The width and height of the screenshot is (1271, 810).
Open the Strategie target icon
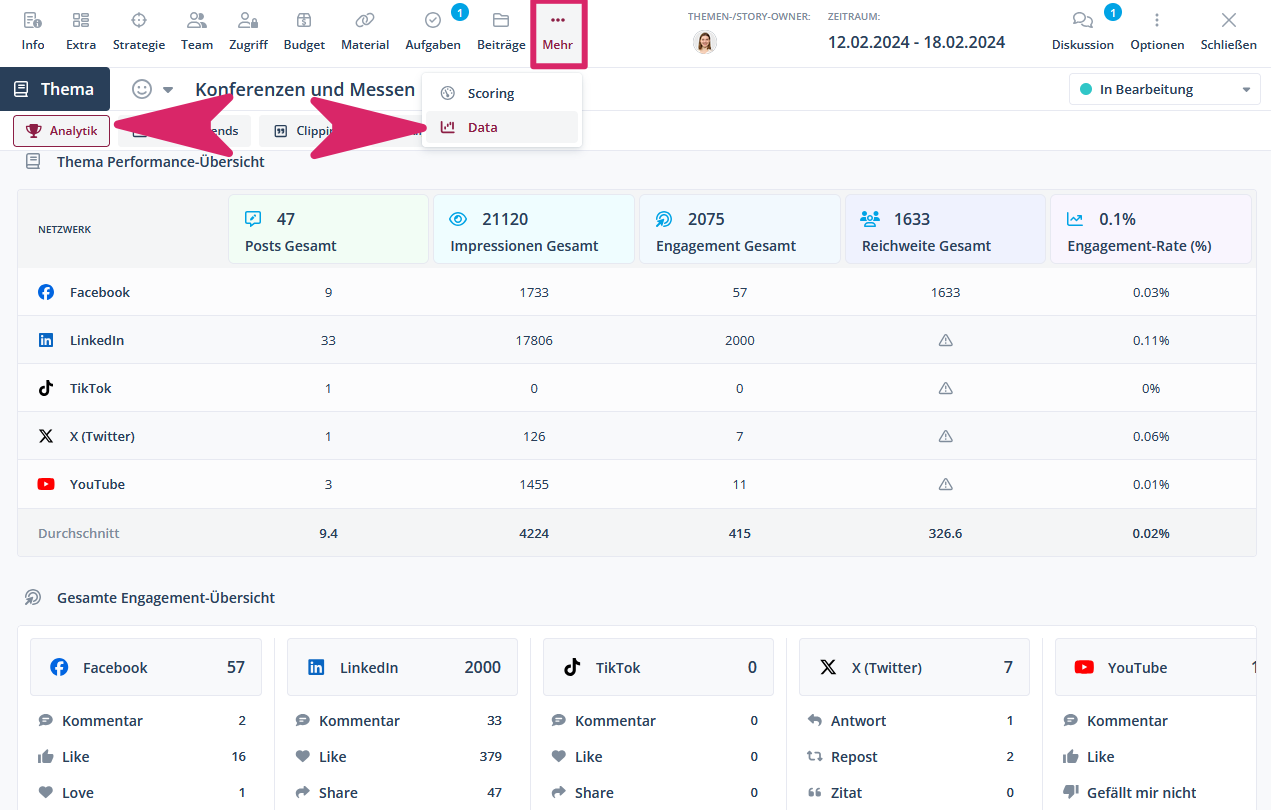click(x=139, y=31)
